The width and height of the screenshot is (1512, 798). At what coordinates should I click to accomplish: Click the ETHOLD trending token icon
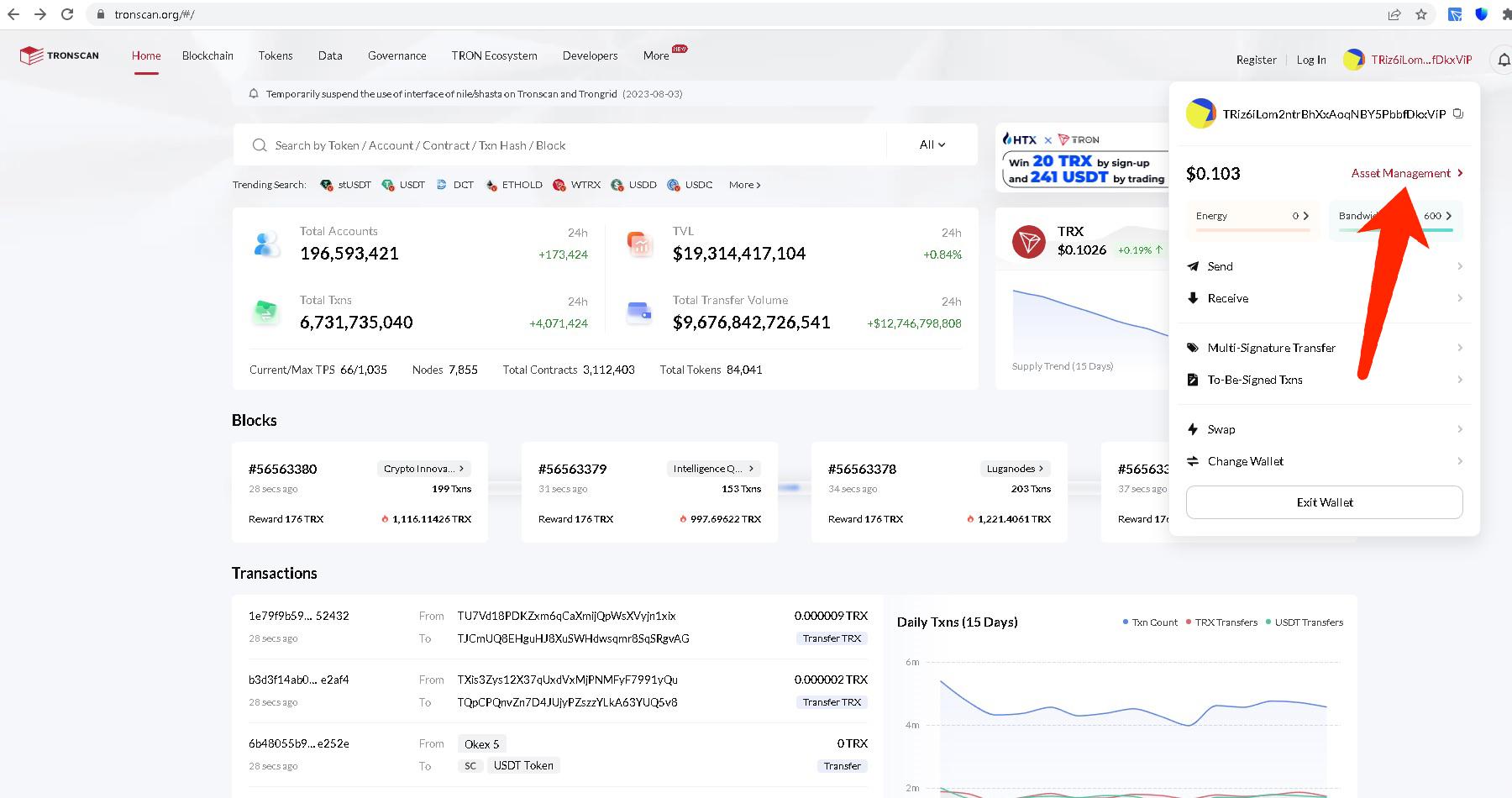point(491,185)
